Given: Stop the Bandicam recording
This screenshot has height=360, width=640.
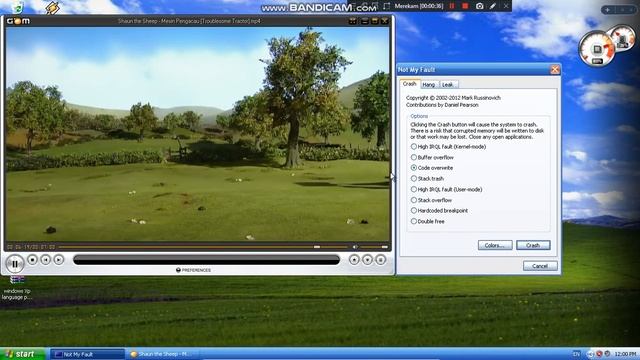Looking at the screenshot, I should tap(465, 6).
